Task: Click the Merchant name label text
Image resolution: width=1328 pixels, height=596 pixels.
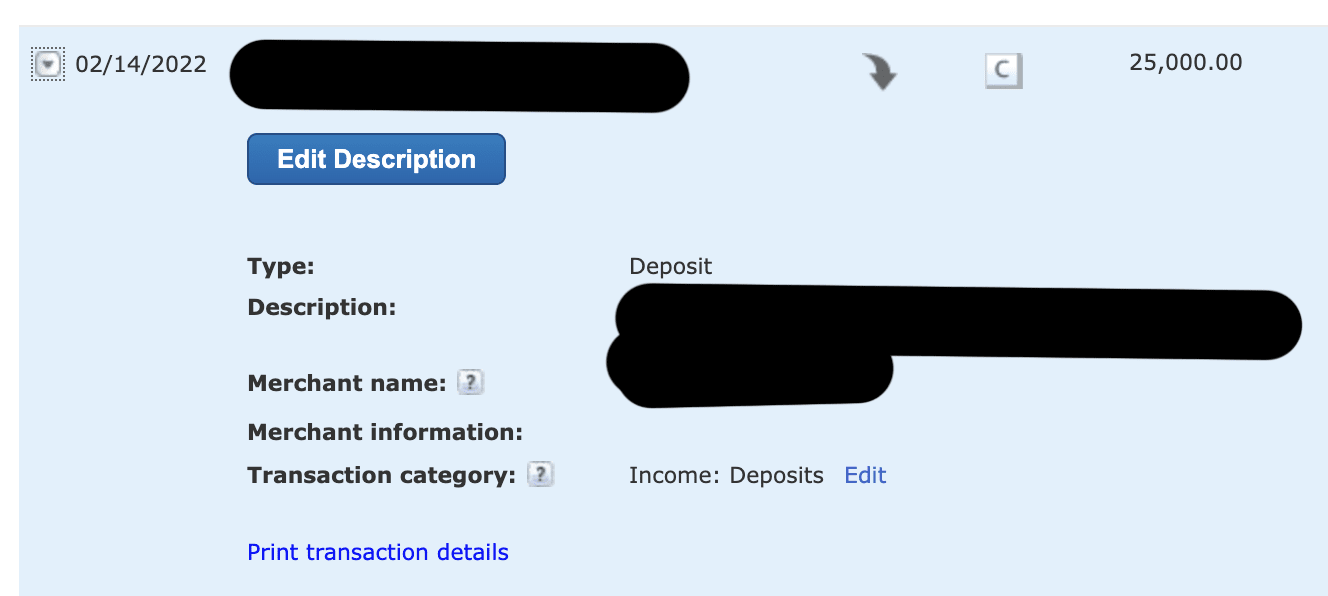Action: coord(346,383)
